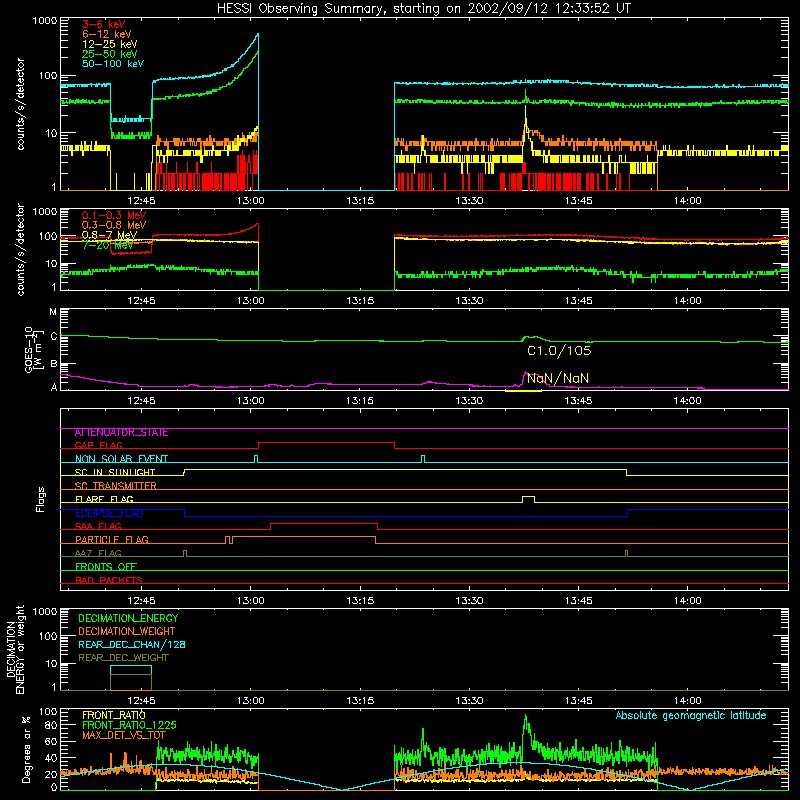800x800 pixels.
Task: Select the 14:00 tick label under MeV panel
Action: click(x=687, y=301)
